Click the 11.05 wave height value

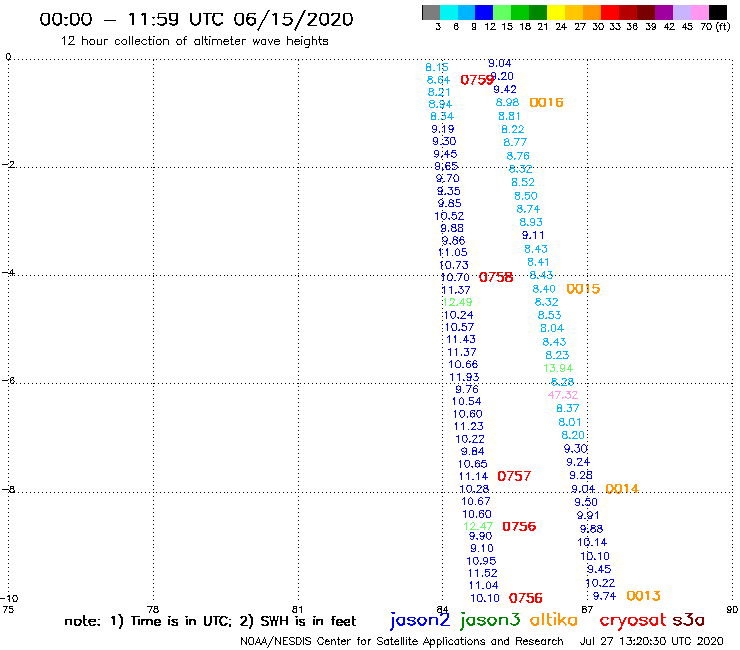click(453, 252)
